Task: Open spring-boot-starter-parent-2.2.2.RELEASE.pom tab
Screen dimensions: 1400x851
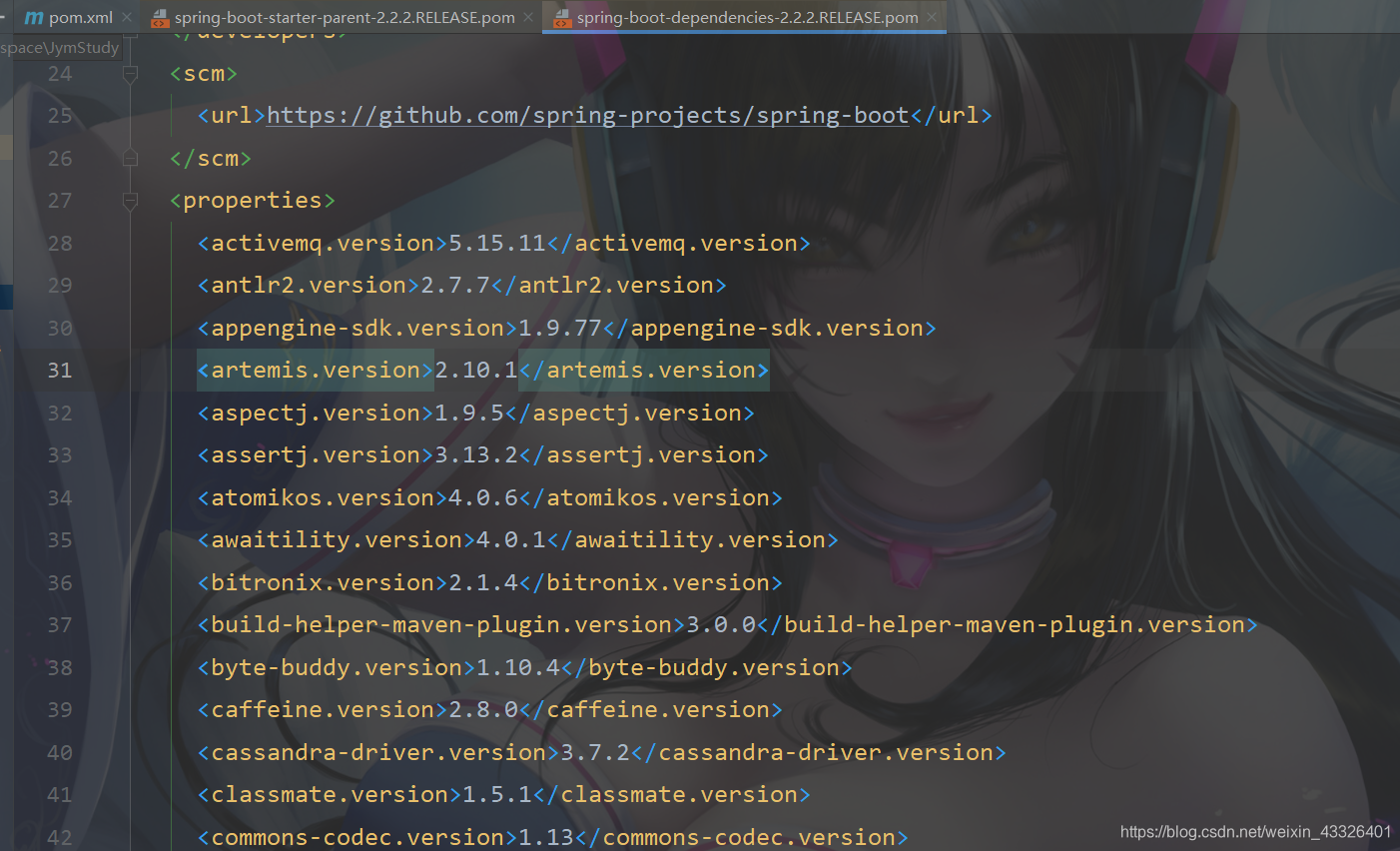Action: coord(343,17)
